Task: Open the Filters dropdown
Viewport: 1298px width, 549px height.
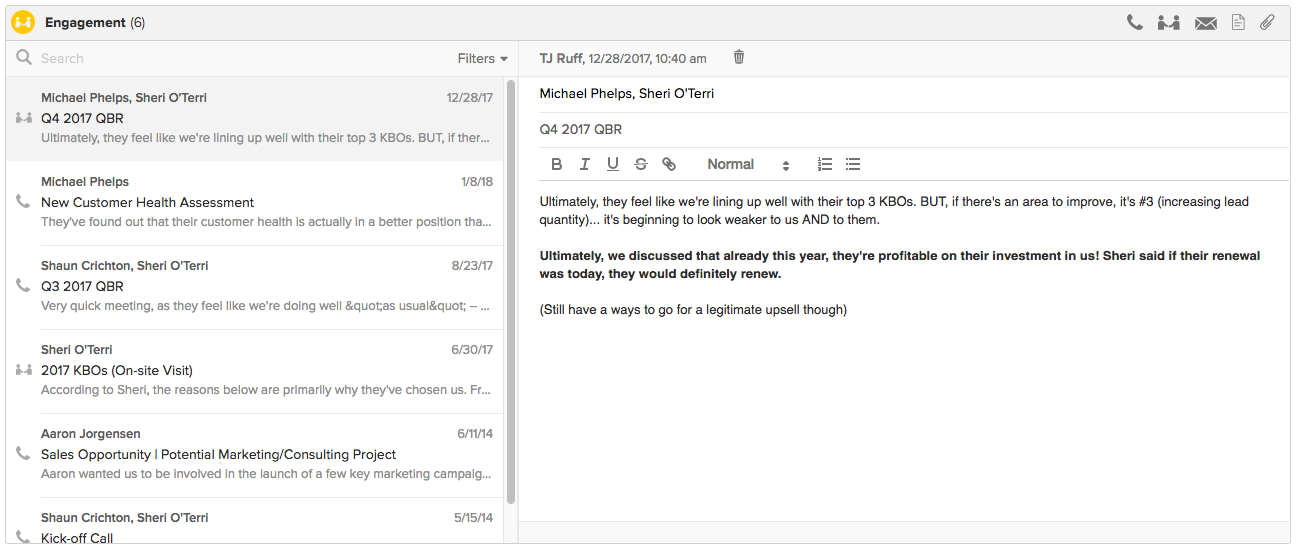Action: [x=483, y=58]
